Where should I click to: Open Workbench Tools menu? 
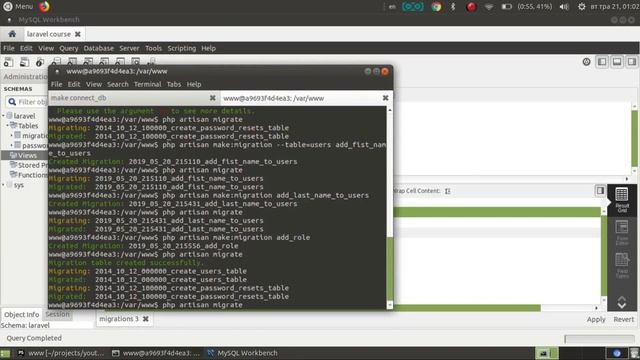click(153, 48)
